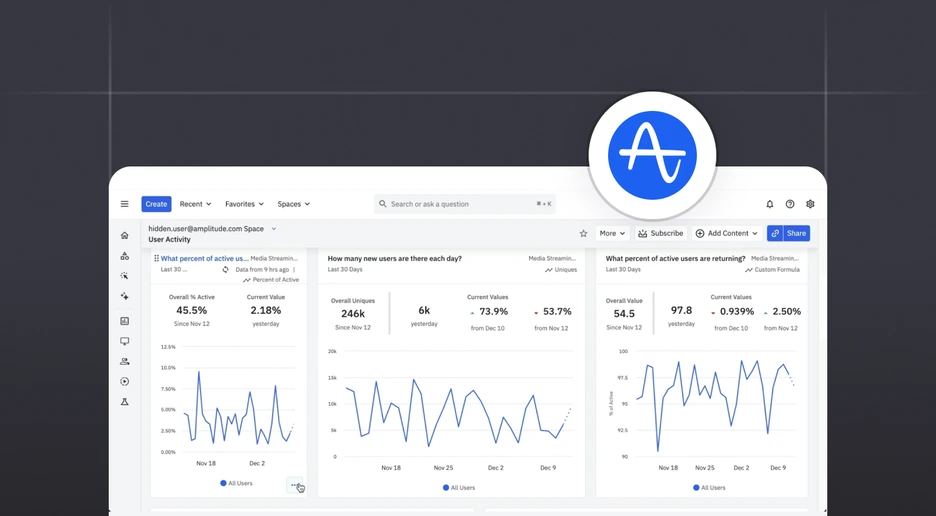Click the 6k yesterday value
936x516 pixels.
tap(424, 311)
